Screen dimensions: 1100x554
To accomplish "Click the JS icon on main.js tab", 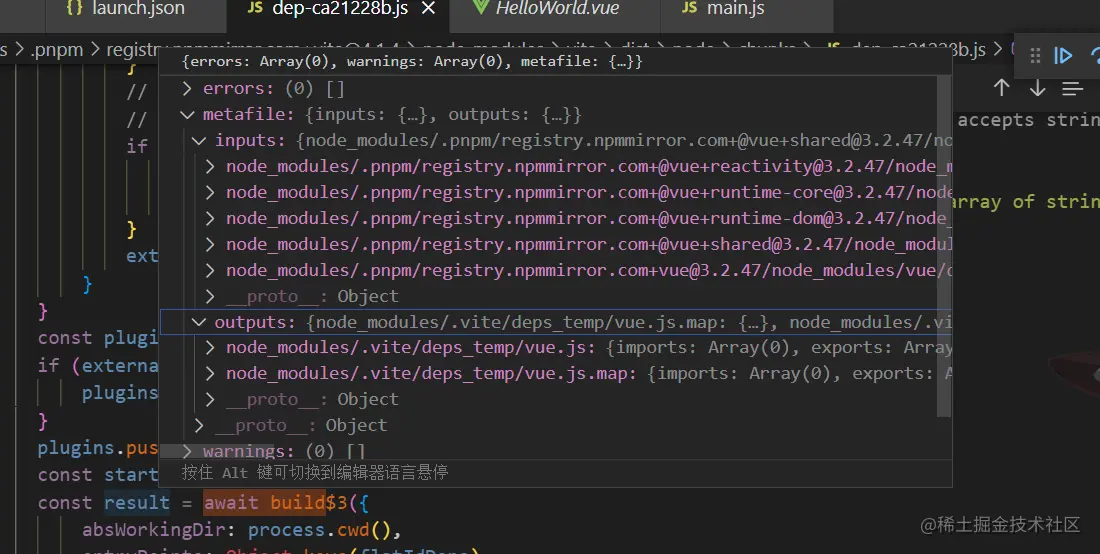I will (x=690, y=8).
